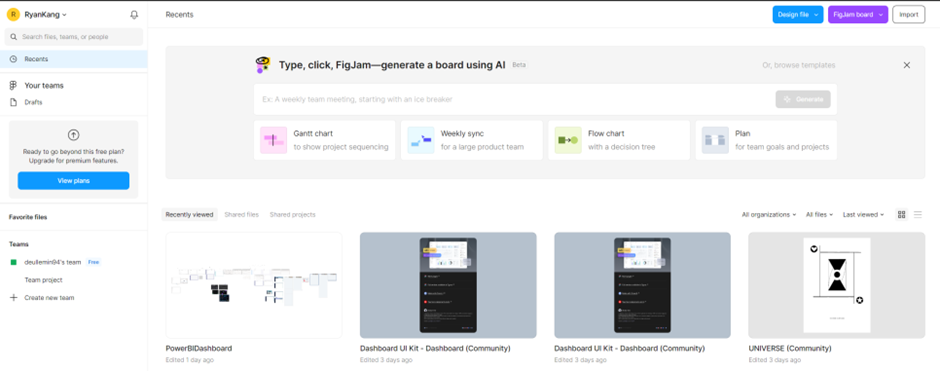
Task: Open the Last viewed sort dropdown
Action: click(x=863, y=215)
